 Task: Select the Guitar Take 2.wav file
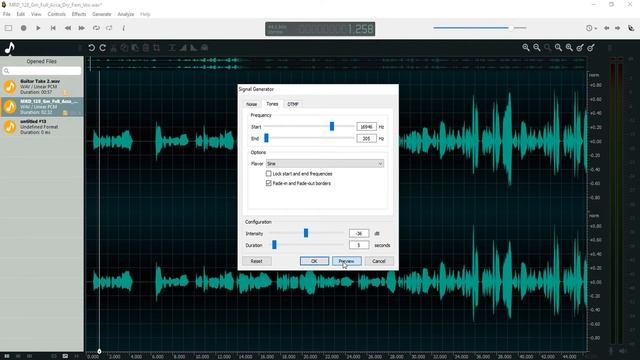click(42, 87)
